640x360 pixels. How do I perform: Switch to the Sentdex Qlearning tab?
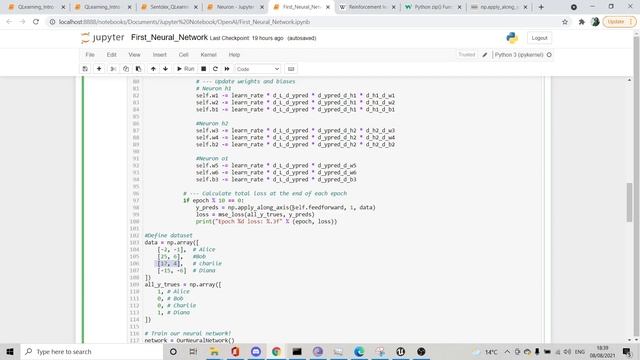pos(169,7)
